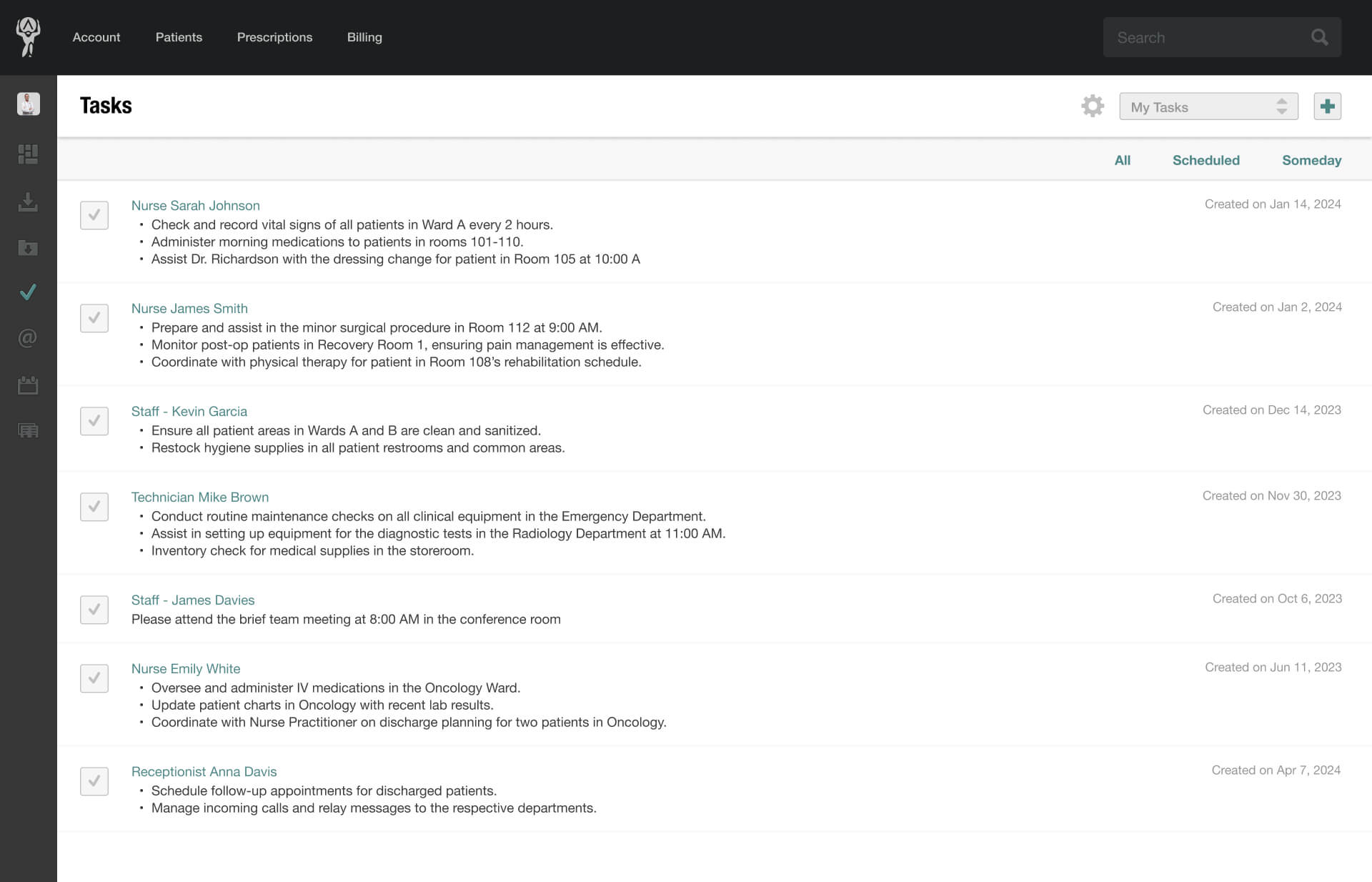Image resolution: width=1372 pixels, height=882 pixels.
Task: Open the @ mentions icon
Action: [x=27, y=338]
